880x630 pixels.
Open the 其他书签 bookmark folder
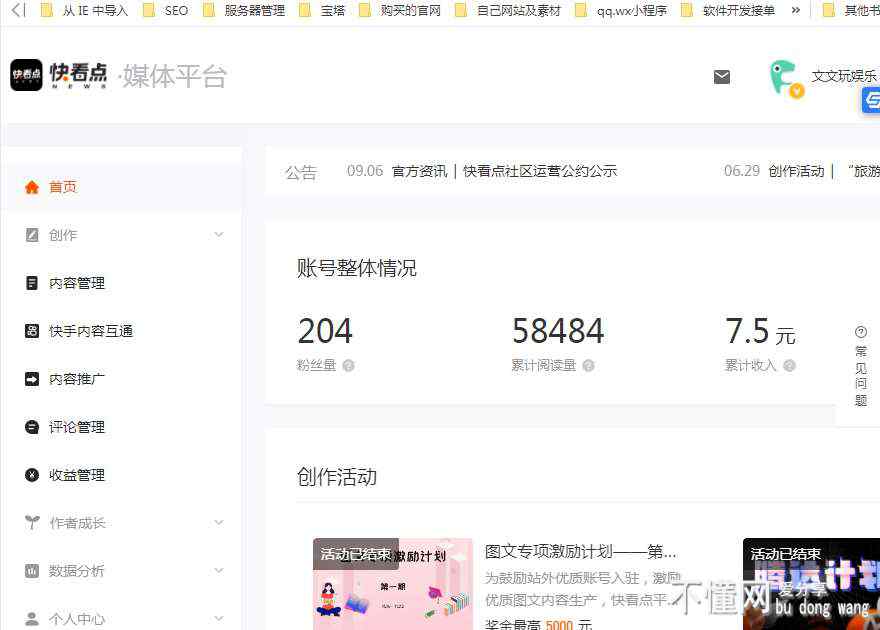coord(851,10)
